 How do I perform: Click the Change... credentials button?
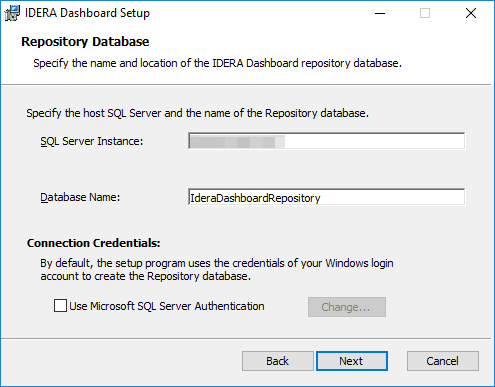(x=347, y=307)
